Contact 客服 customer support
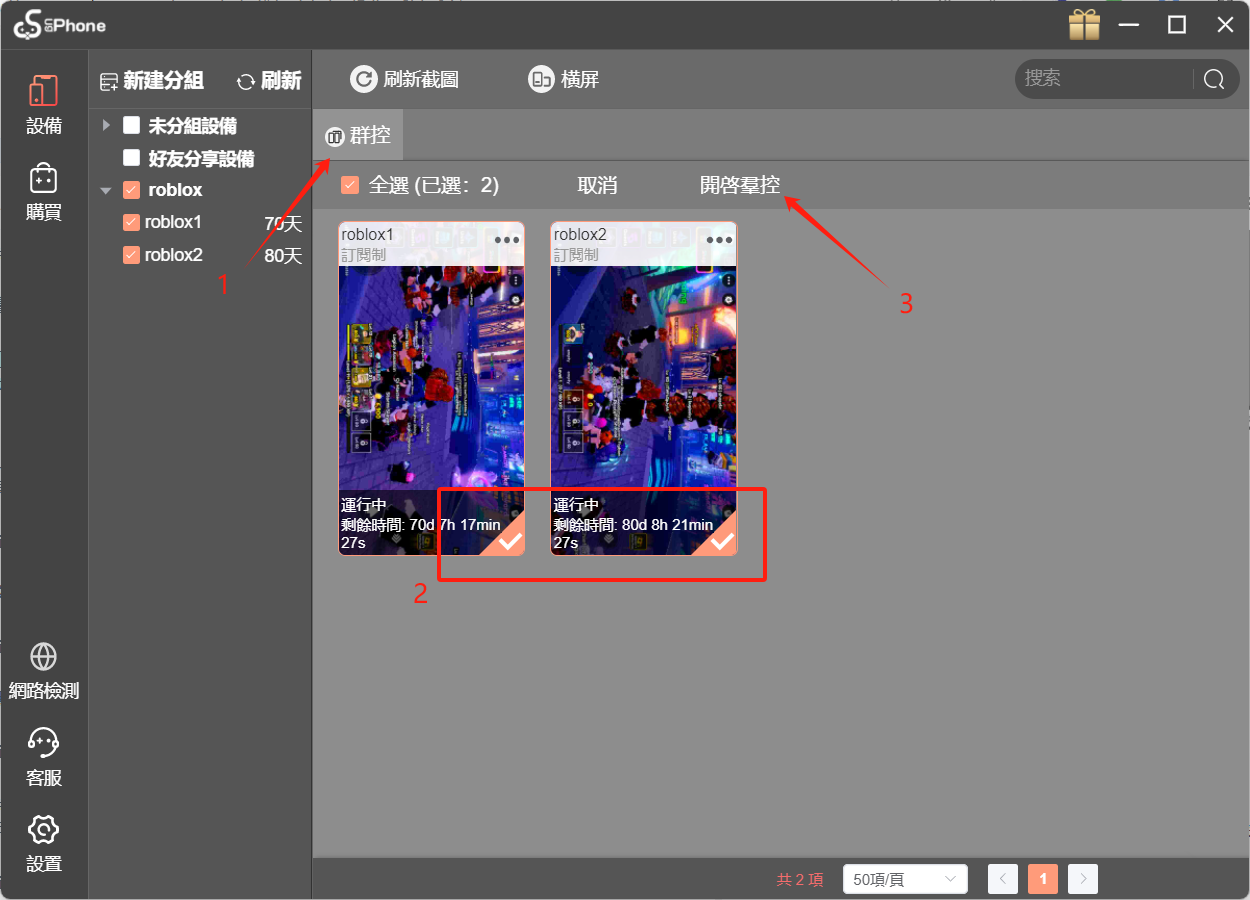 tap(44, 758)
